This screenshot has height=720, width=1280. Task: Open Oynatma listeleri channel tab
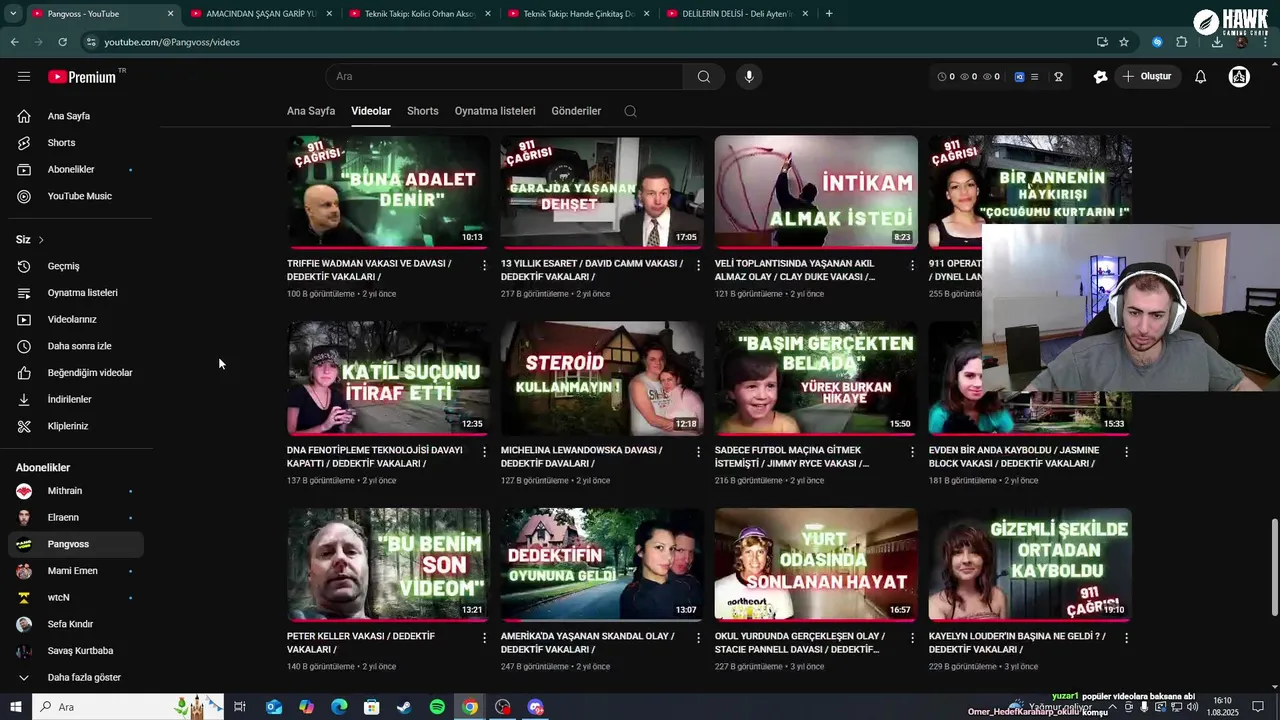[495, 111]
